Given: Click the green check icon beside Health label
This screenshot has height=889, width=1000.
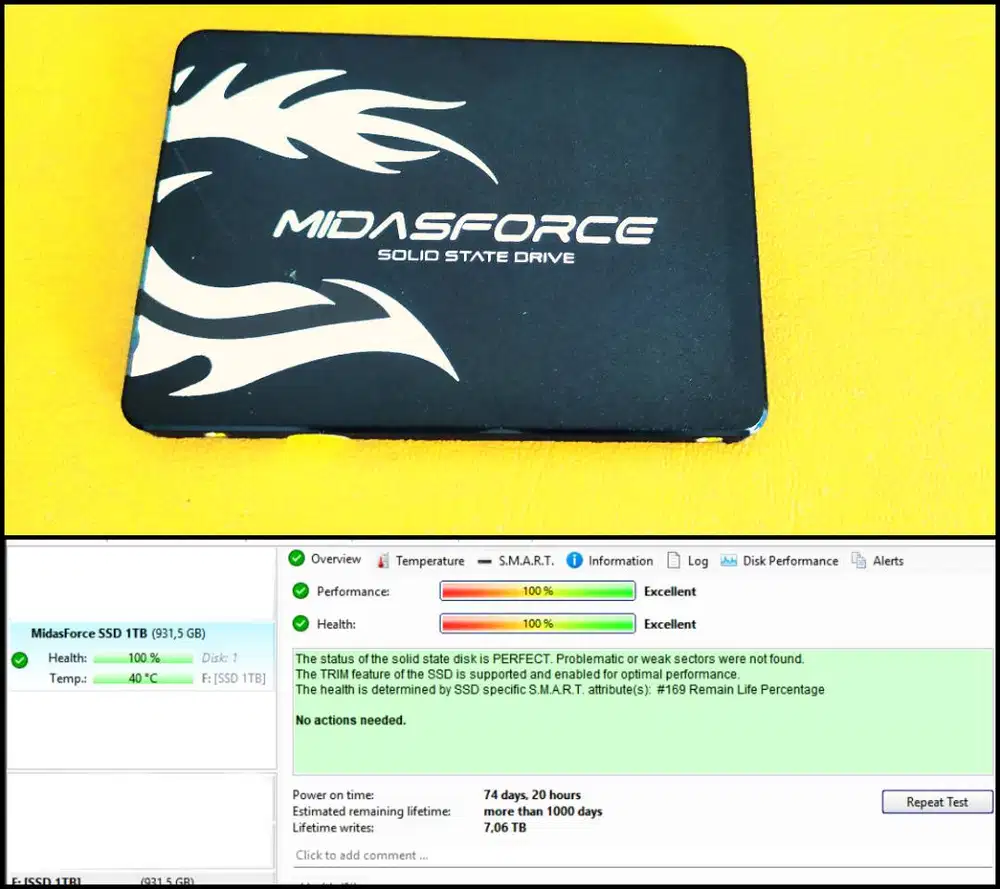Looking at the screenshot, I should coord(300,624).
